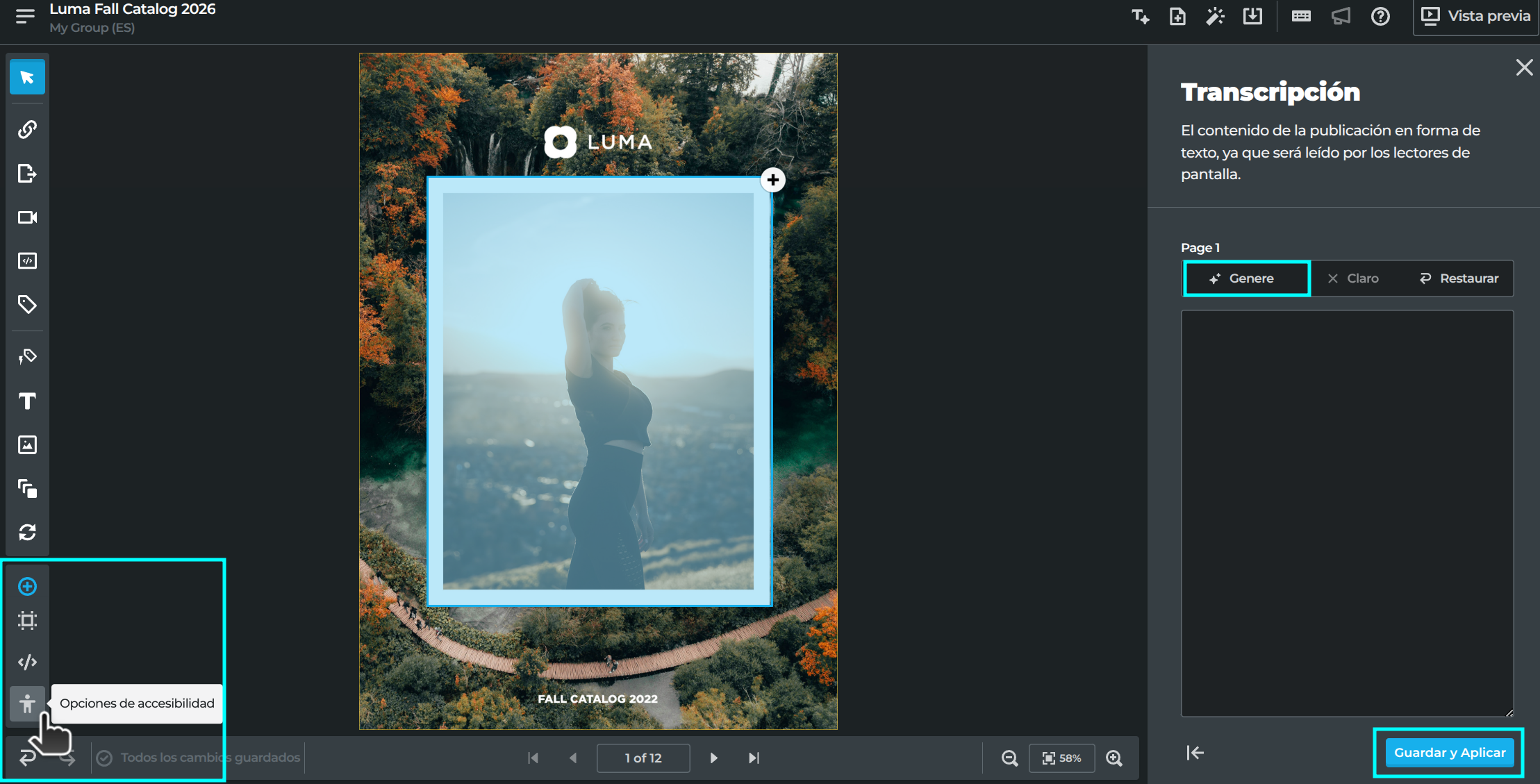Click the magic wand icon
The height and width of the screenshot is (784, 1540).
pos(1215,16)
